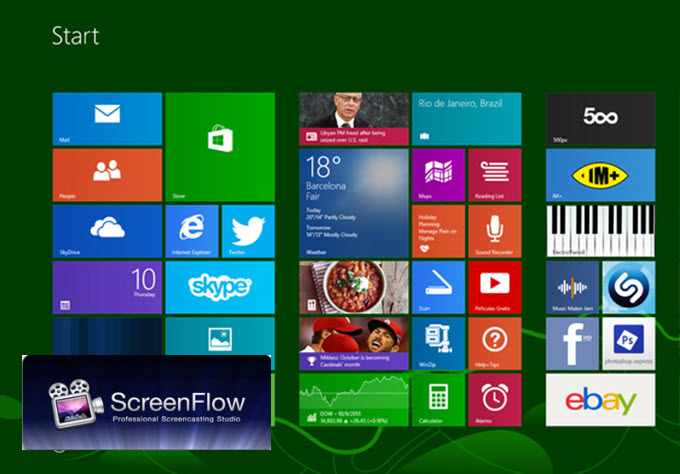Viewport: 680px width, 474px height.
Task: Open the Twitter tile
Action: [x=248, y=231]
